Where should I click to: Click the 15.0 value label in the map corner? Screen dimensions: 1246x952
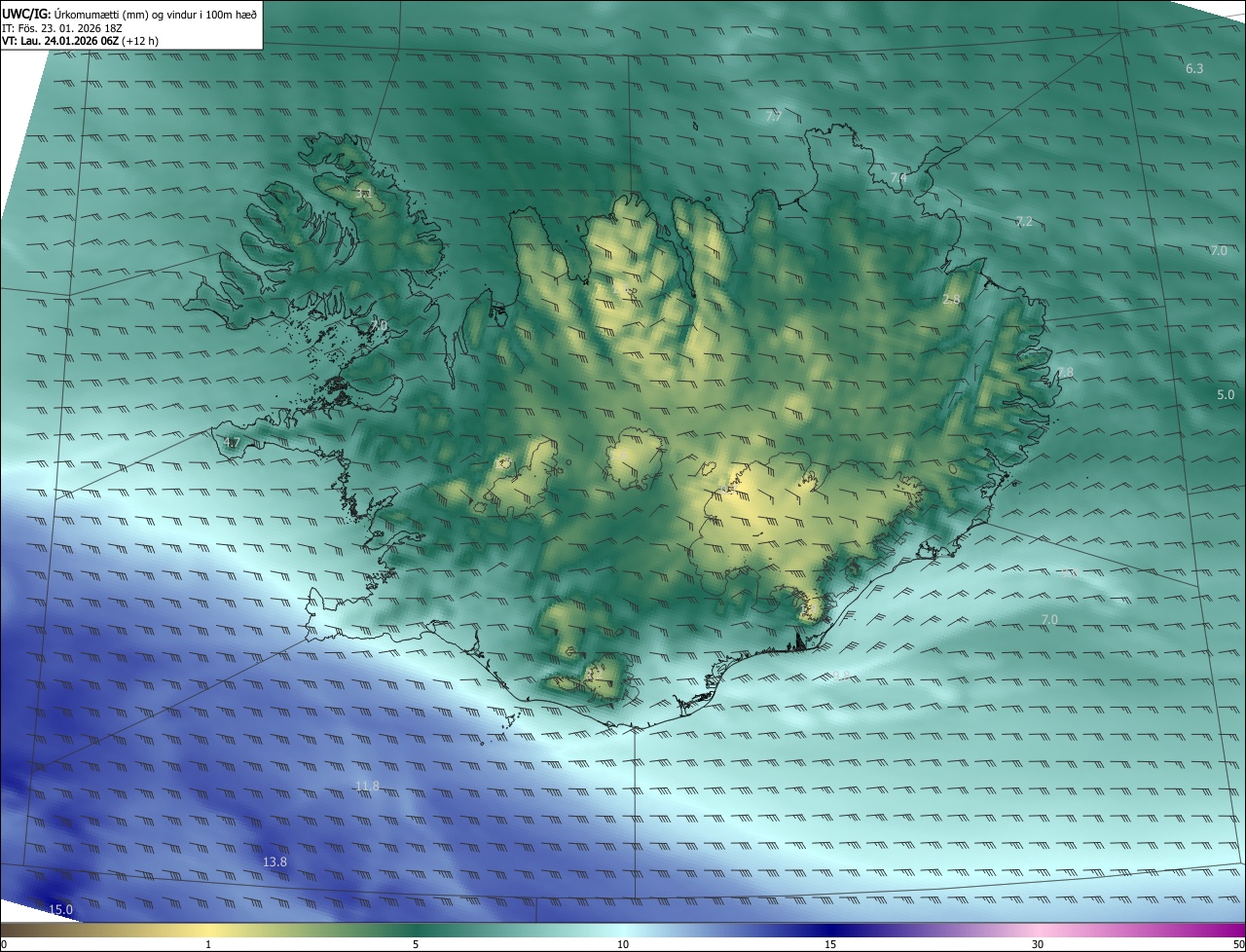61,910
